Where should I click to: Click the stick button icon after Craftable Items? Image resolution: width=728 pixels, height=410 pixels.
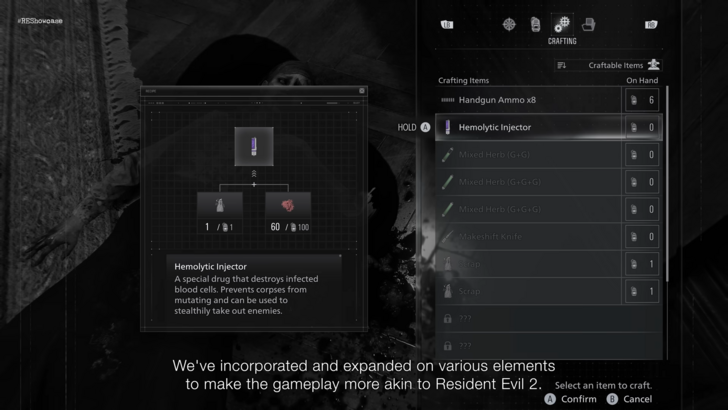coord(654,65)
